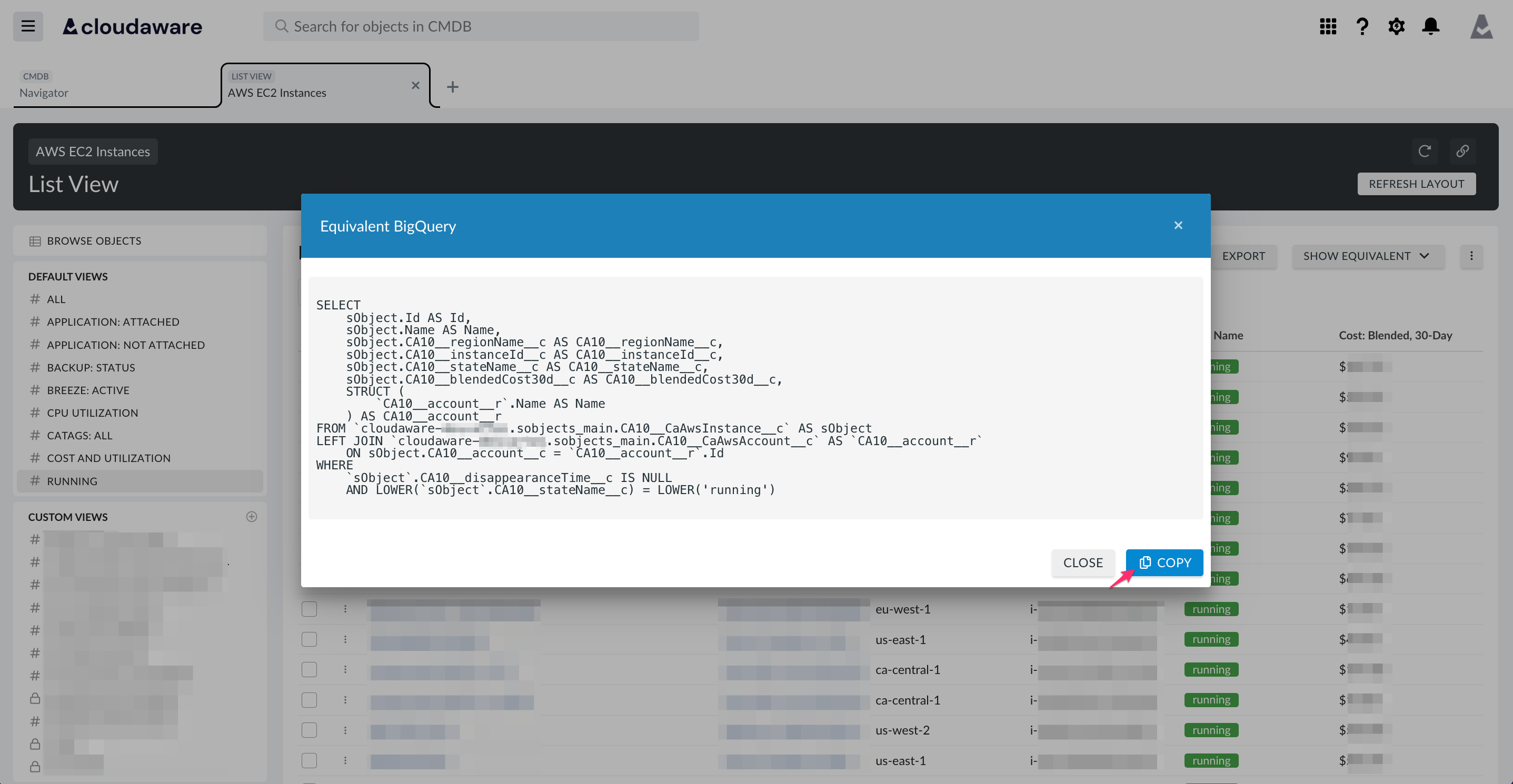1513x784 pixels.
Task: Add a new custom view
Action: 252,516
